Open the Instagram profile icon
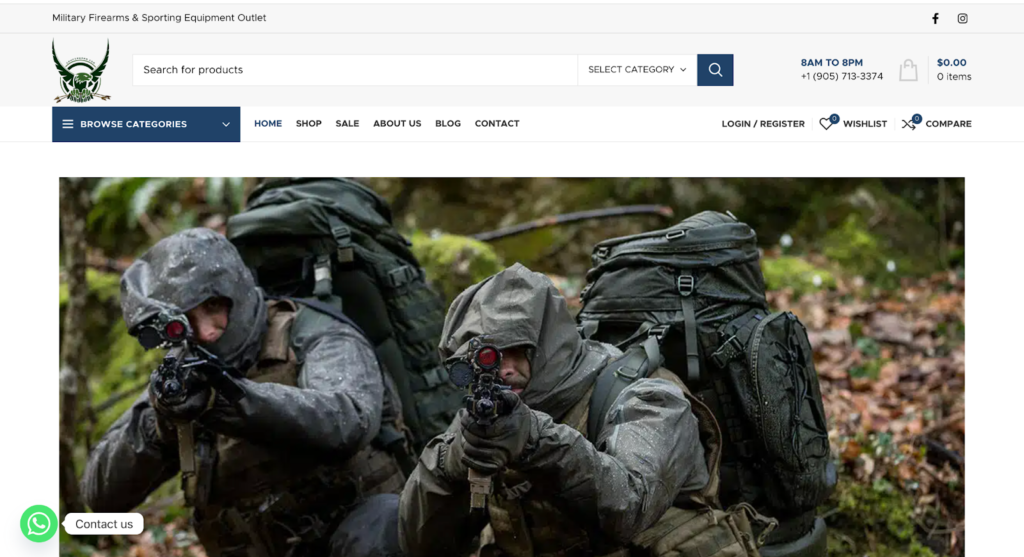This screenshot has width=1024, height=557. point(962,18)
